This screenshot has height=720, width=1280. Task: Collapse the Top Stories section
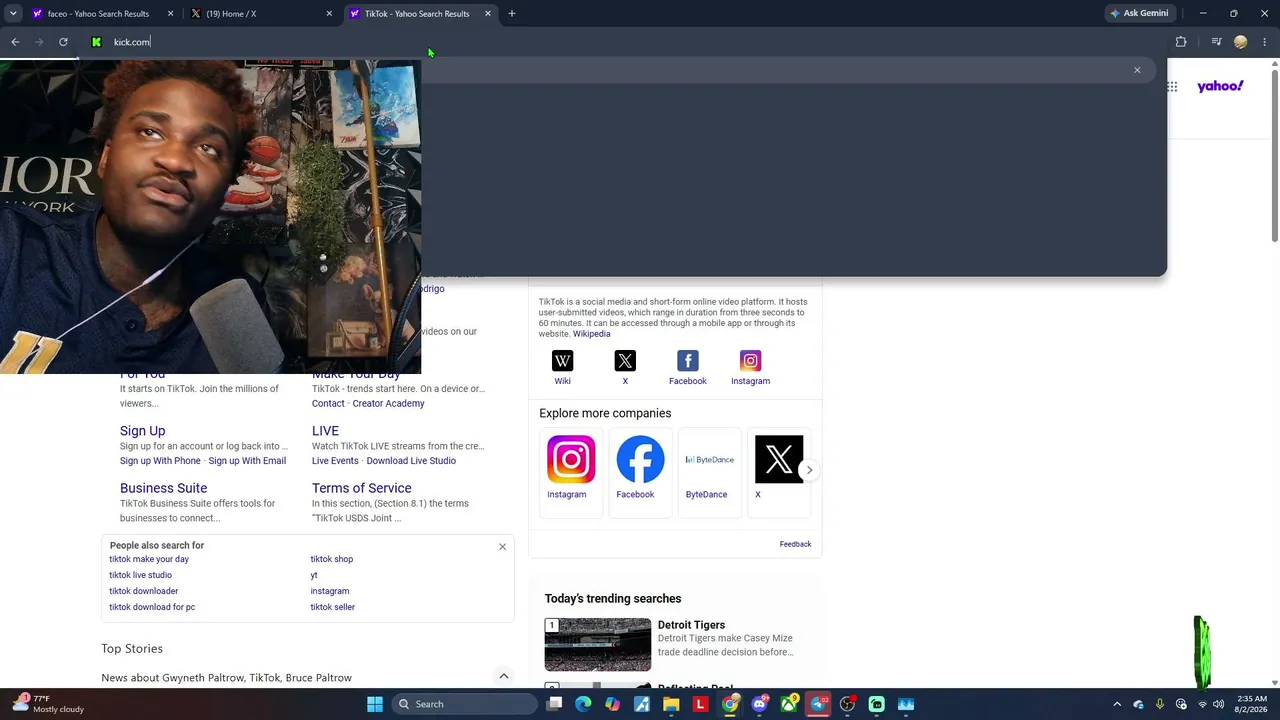coord(504,677)
